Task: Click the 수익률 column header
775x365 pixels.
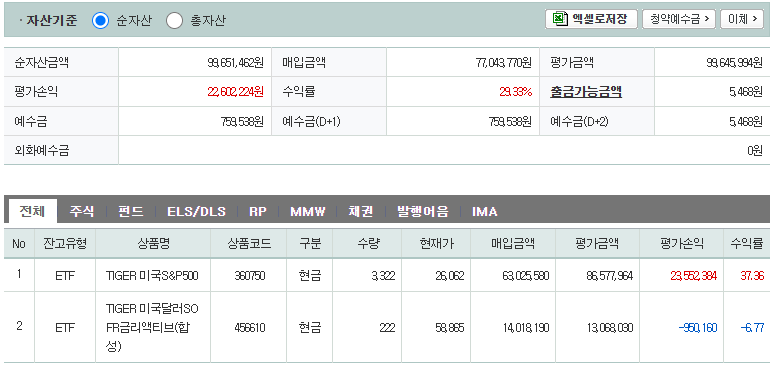Action: pos(747,243)
